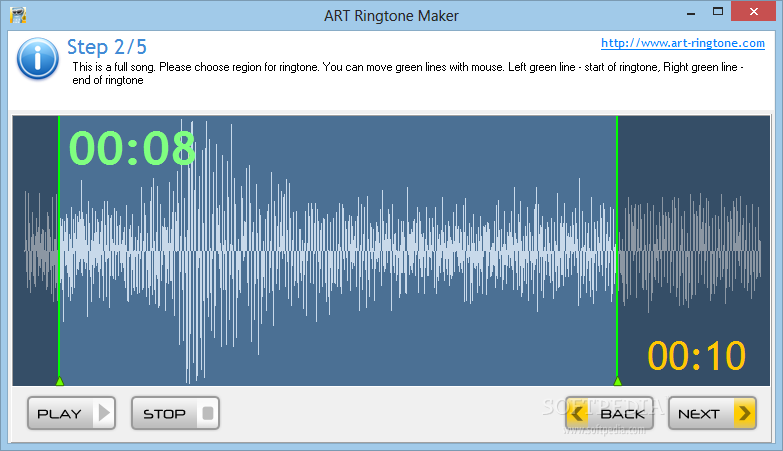Select the right green ringtone end marker
The image size is (783, 451).
click(617, 381)
